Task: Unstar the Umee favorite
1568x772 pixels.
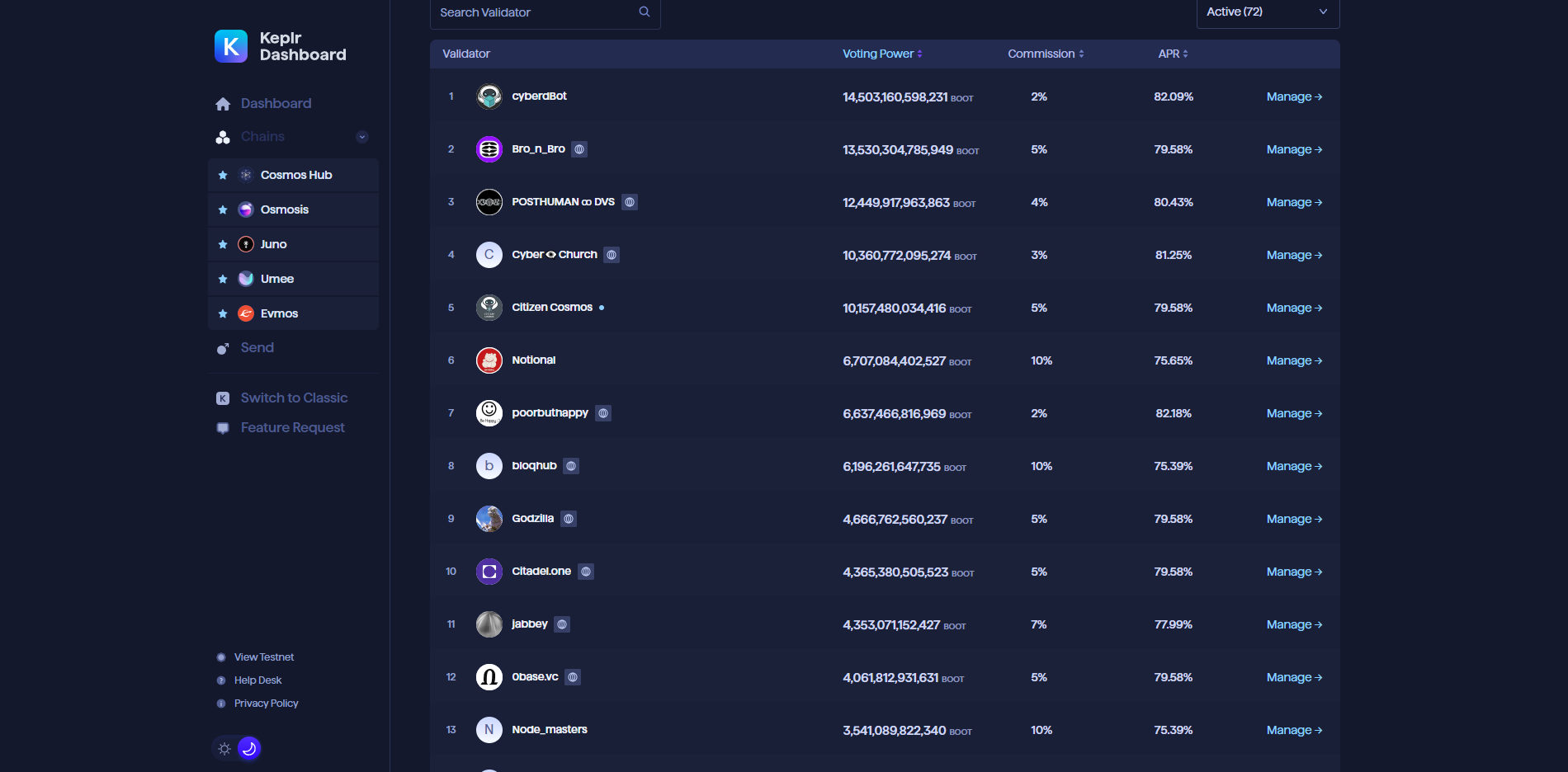Action: [223, 279]
